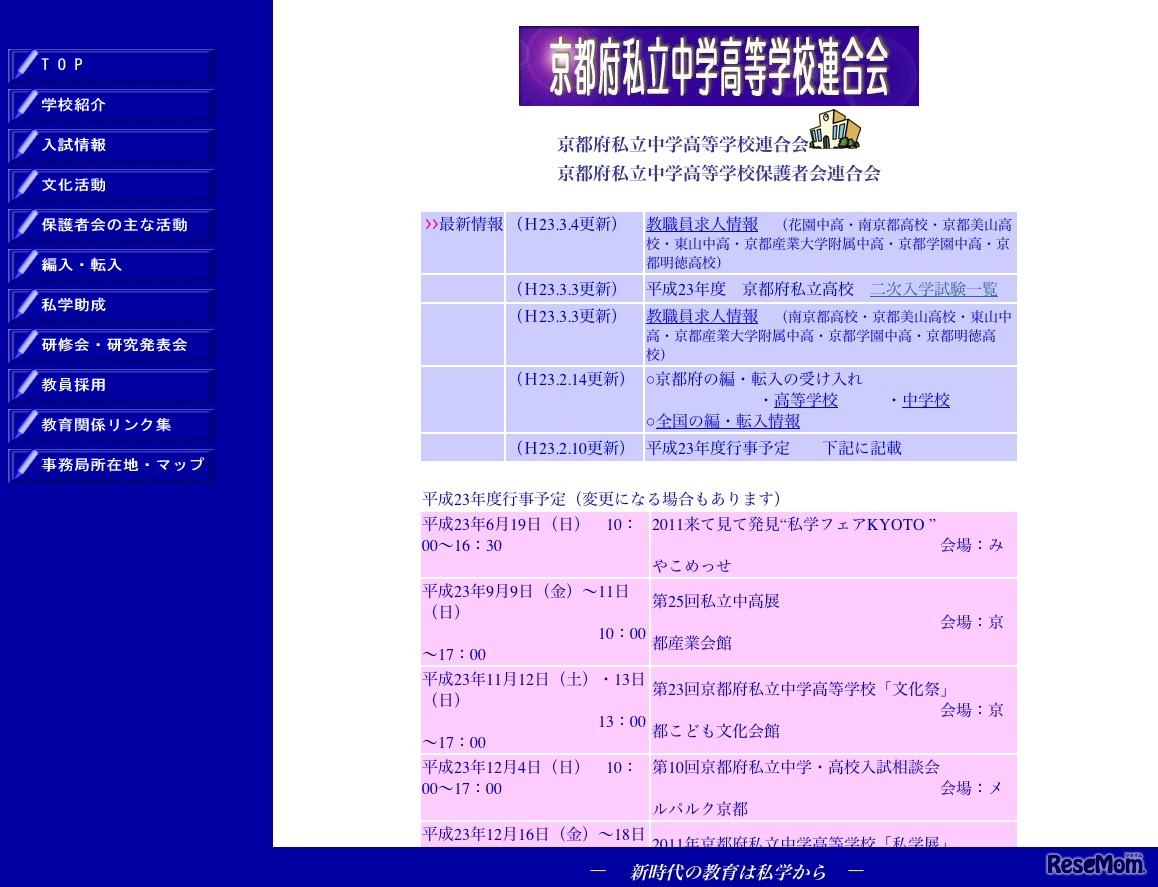Open the 二次入学試験一覧 link

pyautogui.click(x=936, y=288)
